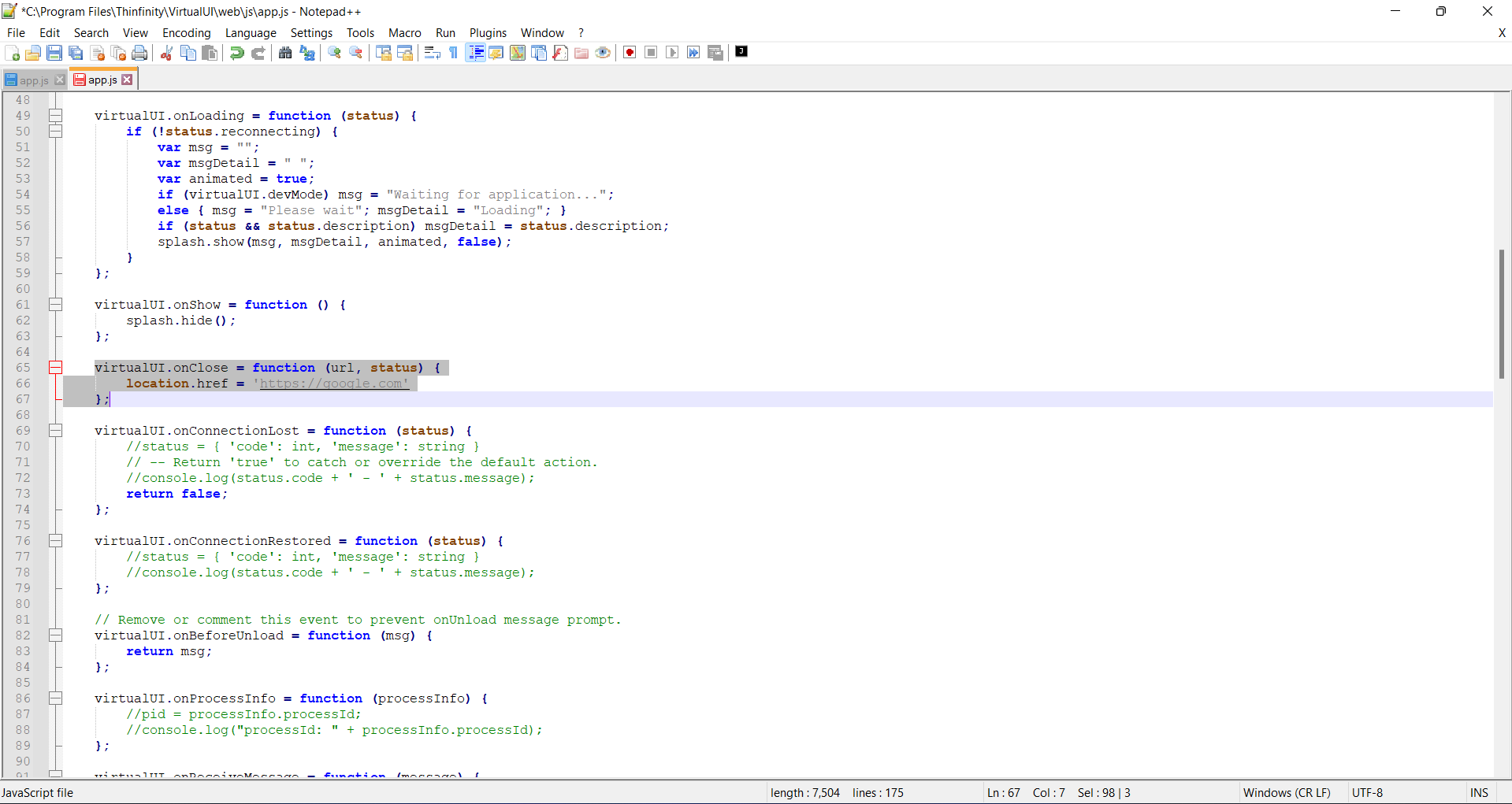Click Windows (CR LF) in status bar
Viewport: 1512px width, 804px height.
coord(1287,793)
